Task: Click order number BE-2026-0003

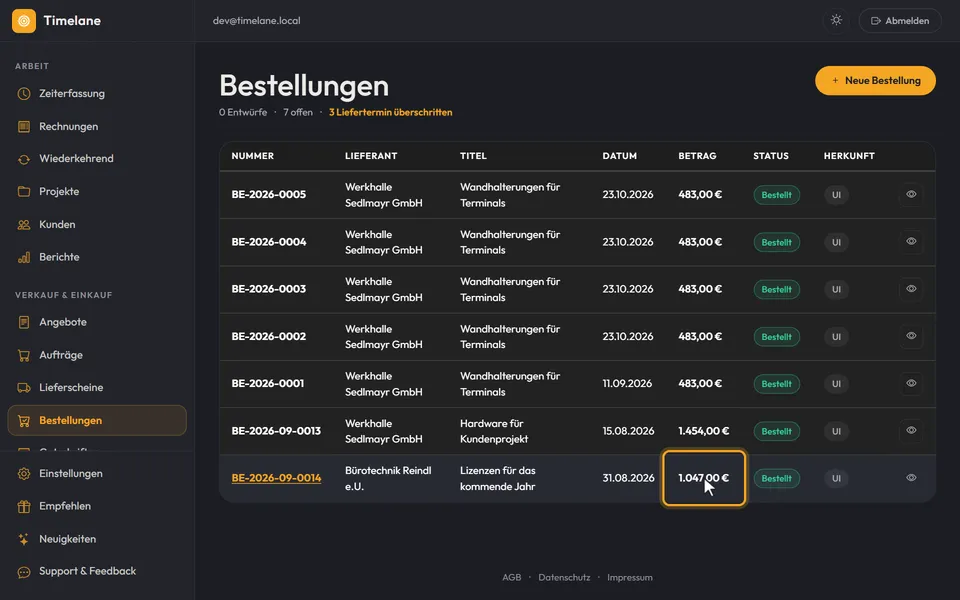Action: tap(269, 289)
